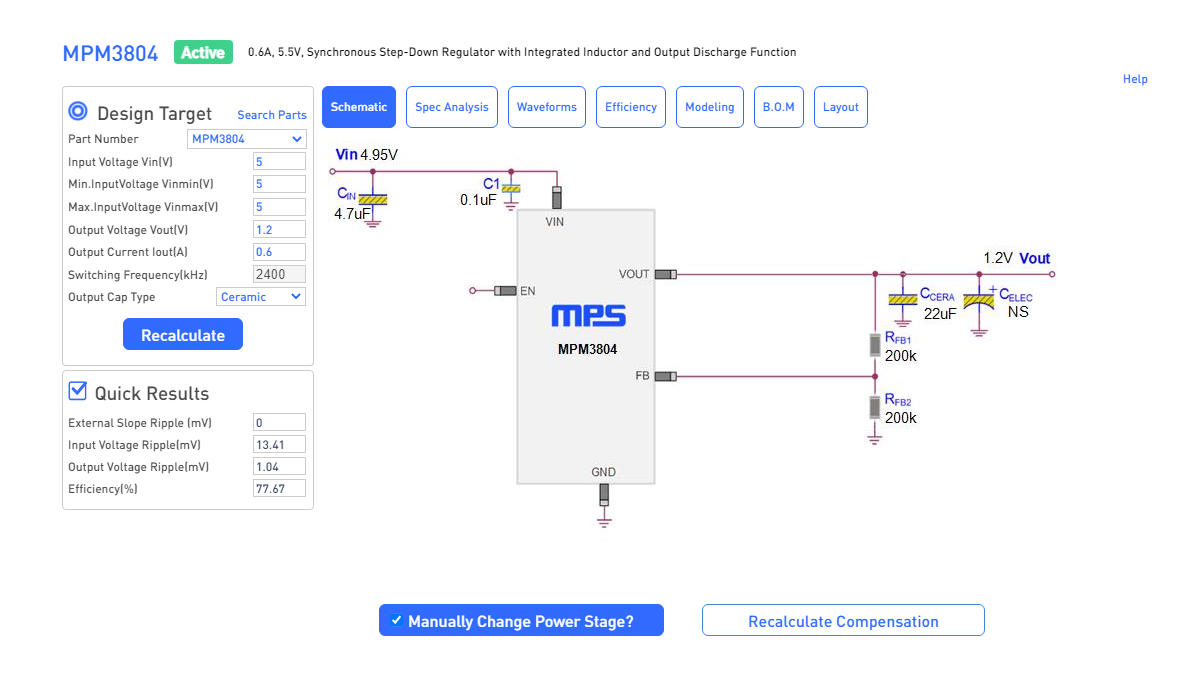Viewport: 1200px width, 693px height.
Task: Switch to the Schematic tab
Action: (x=359, y=107)
